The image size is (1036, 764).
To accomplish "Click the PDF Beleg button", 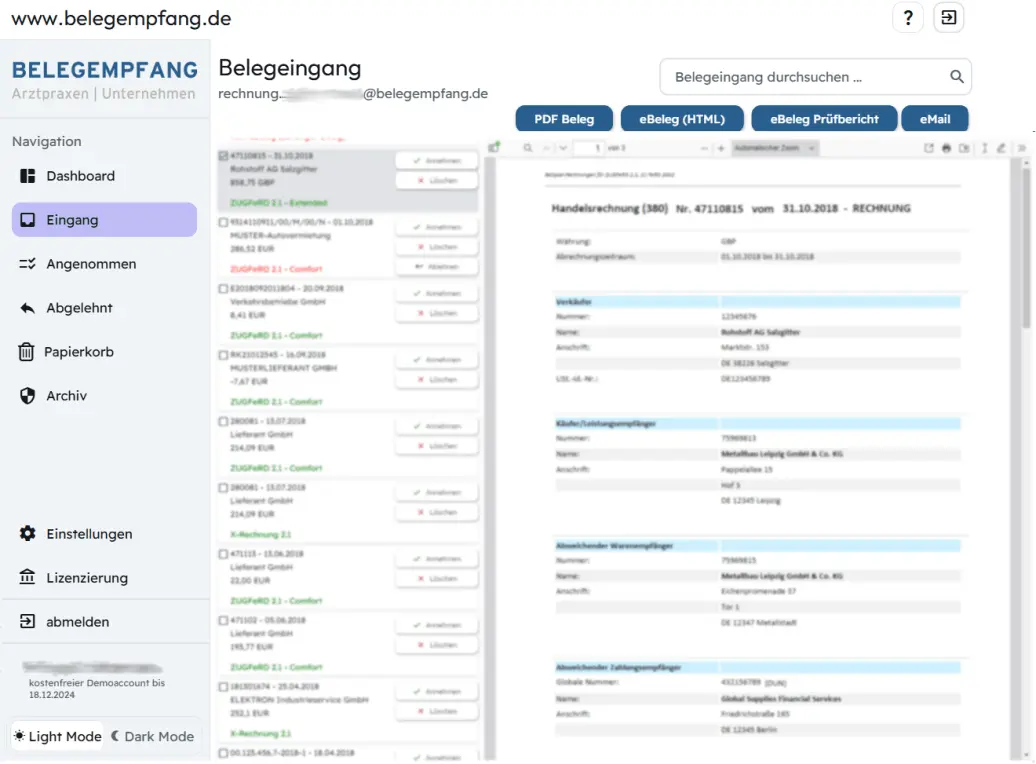I will coord(564,119).
